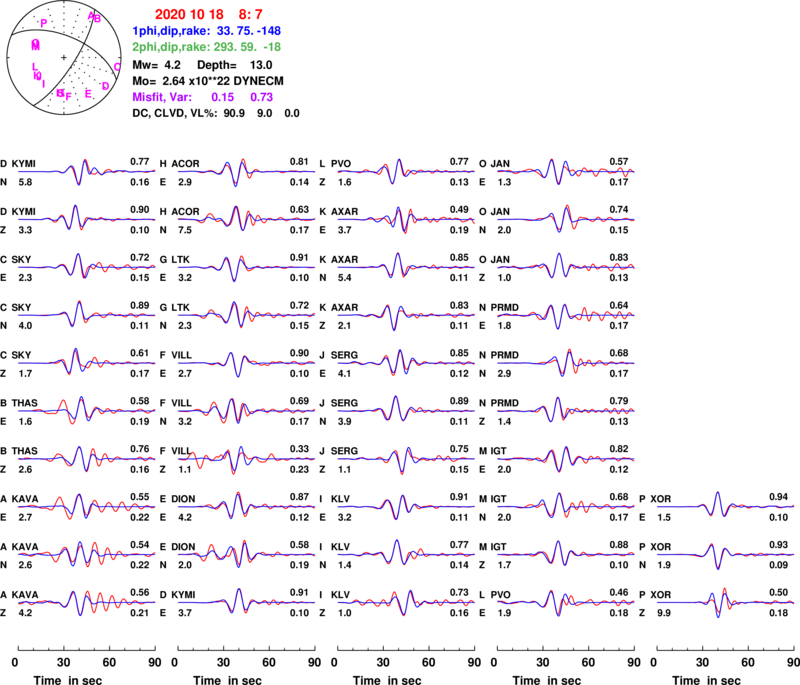This screenshot has width=800, height=685.
Task: Click the 'O JAN' label of Z component
Action: [x=494, y=260]
